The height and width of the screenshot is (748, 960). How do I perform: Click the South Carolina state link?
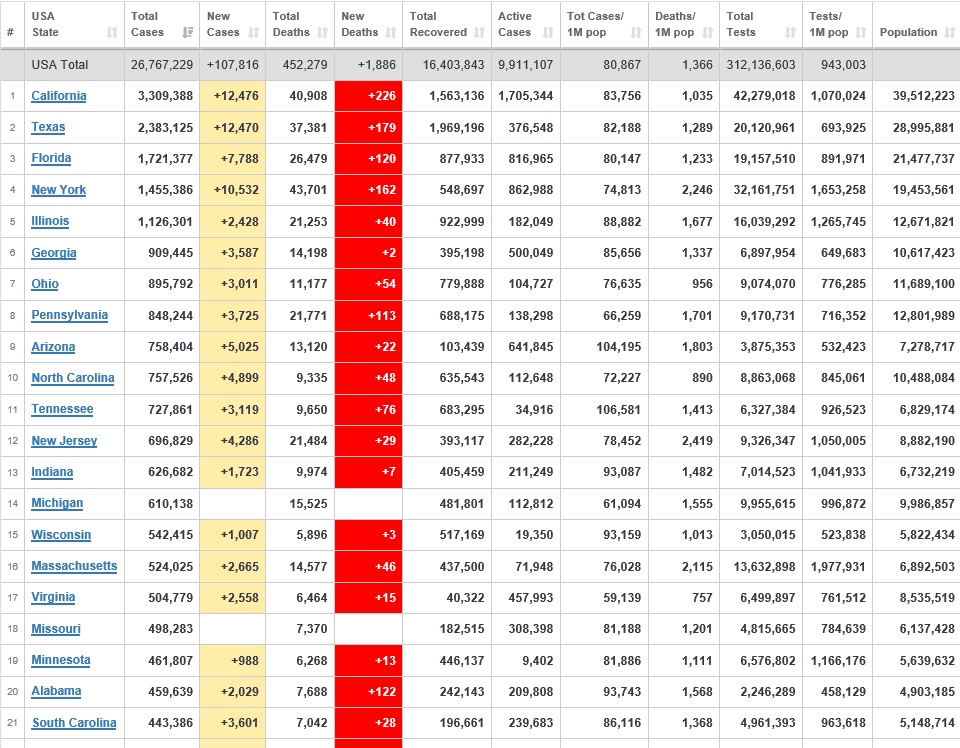[74, 723]
